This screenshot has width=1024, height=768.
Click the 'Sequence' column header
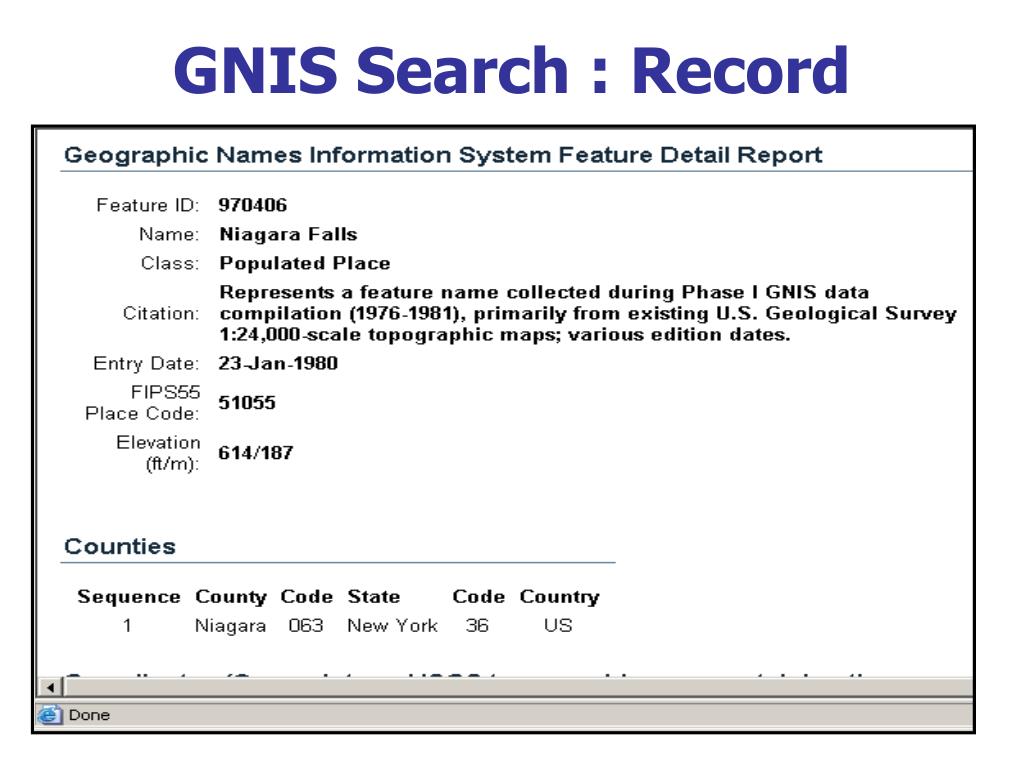[x=129, y=596]
